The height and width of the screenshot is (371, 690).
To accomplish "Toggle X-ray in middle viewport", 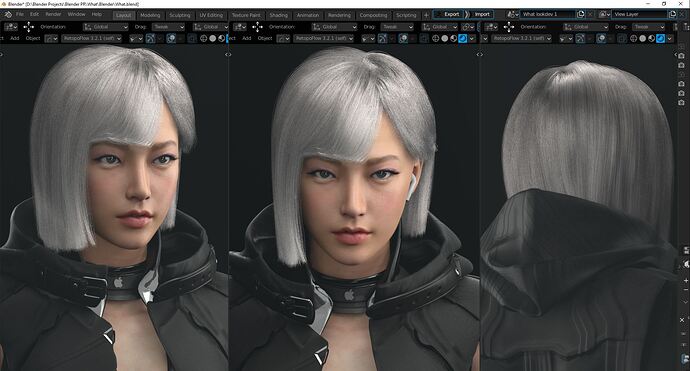I will [x=424, y=38].
